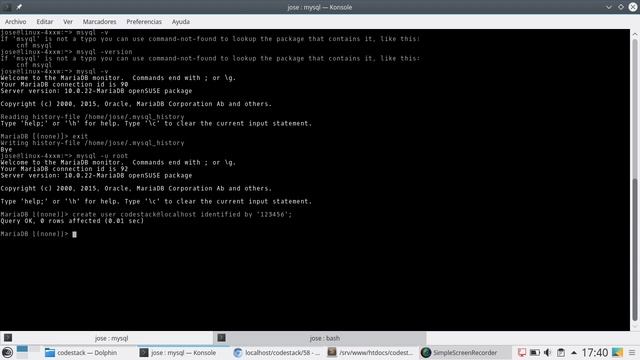640x360 pixels.
Task: Click the 'create user codestack@localhost' command line
Action: pyautogui.click(x=146, y=214)
